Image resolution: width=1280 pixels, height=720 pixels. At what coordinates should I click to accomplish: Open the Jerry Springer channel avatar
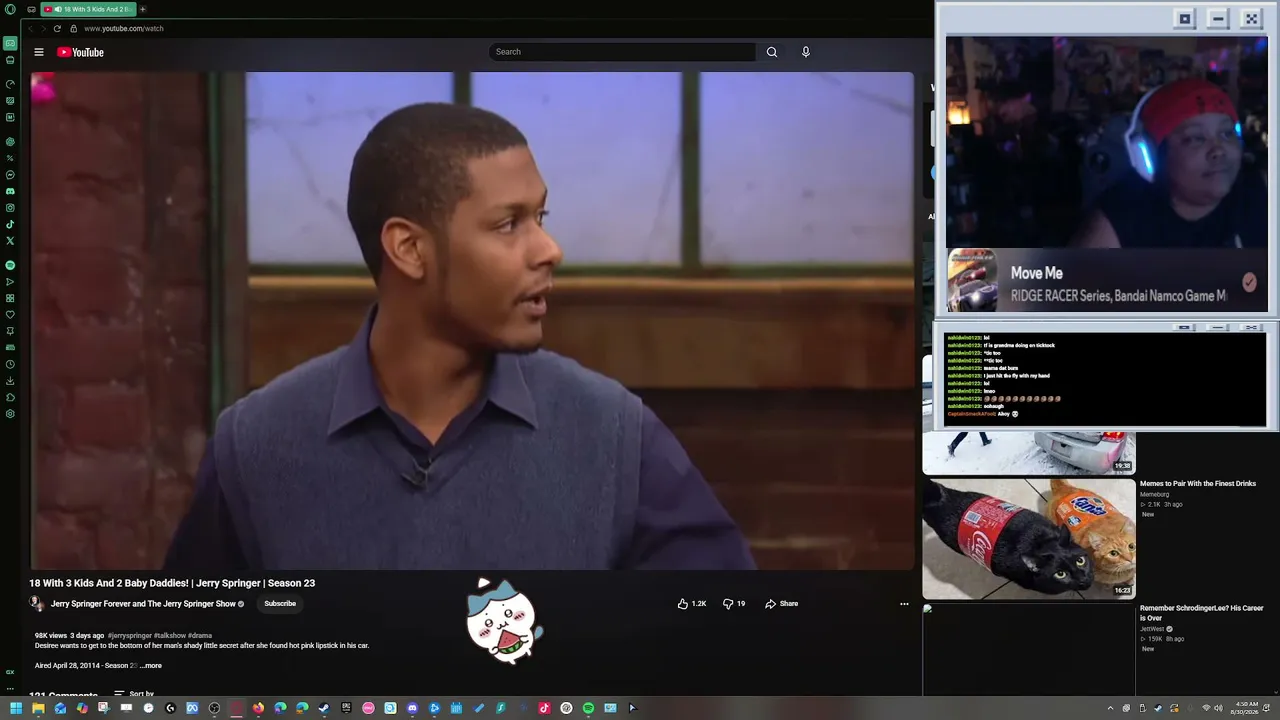pos(37,603)
